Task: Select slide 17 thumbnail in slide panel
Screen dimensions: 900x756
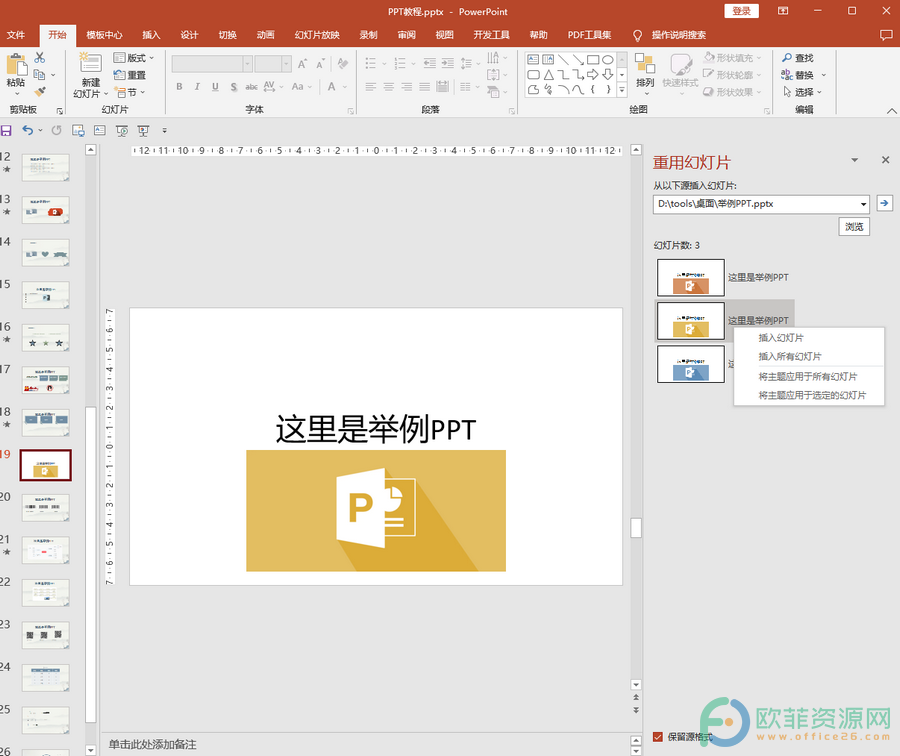Action: click(x=45, y=380)
